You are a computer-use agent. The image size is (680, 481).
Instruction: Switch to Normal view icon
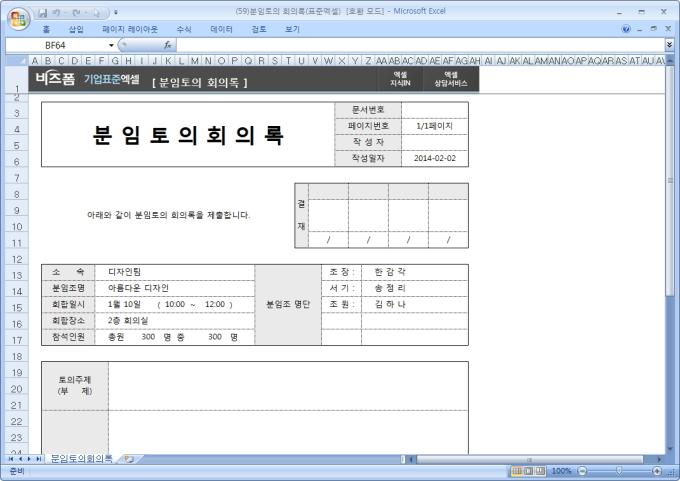point(517,471)
